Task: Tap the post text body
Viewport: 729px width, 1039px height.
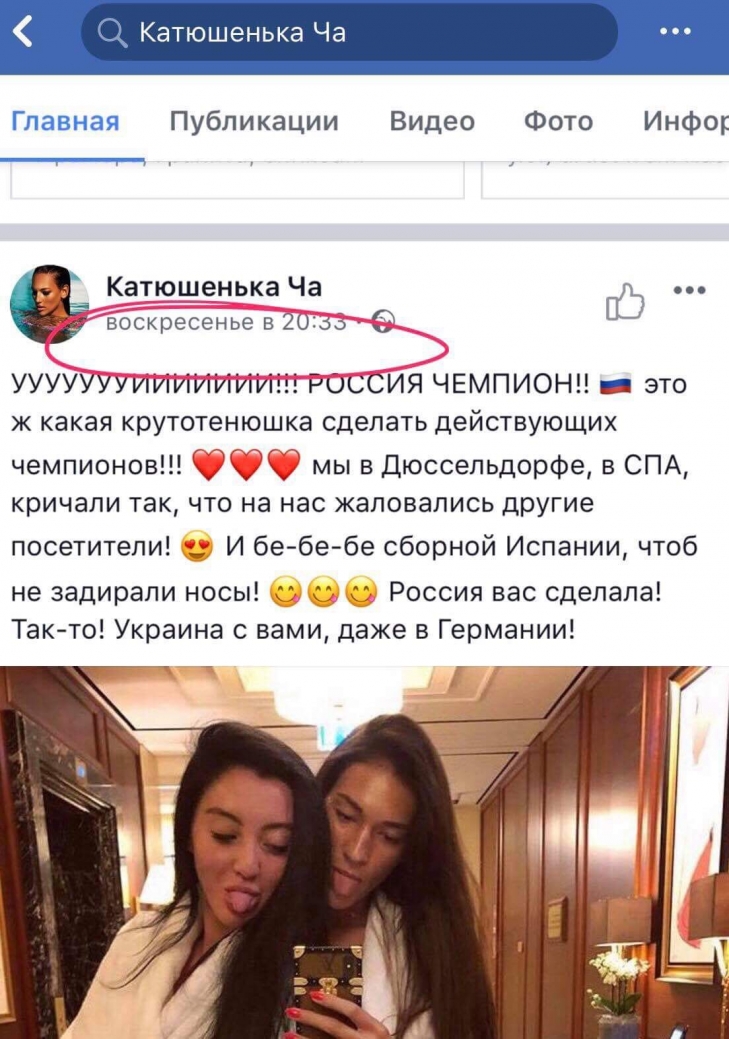Action: [x=355, y=506]
